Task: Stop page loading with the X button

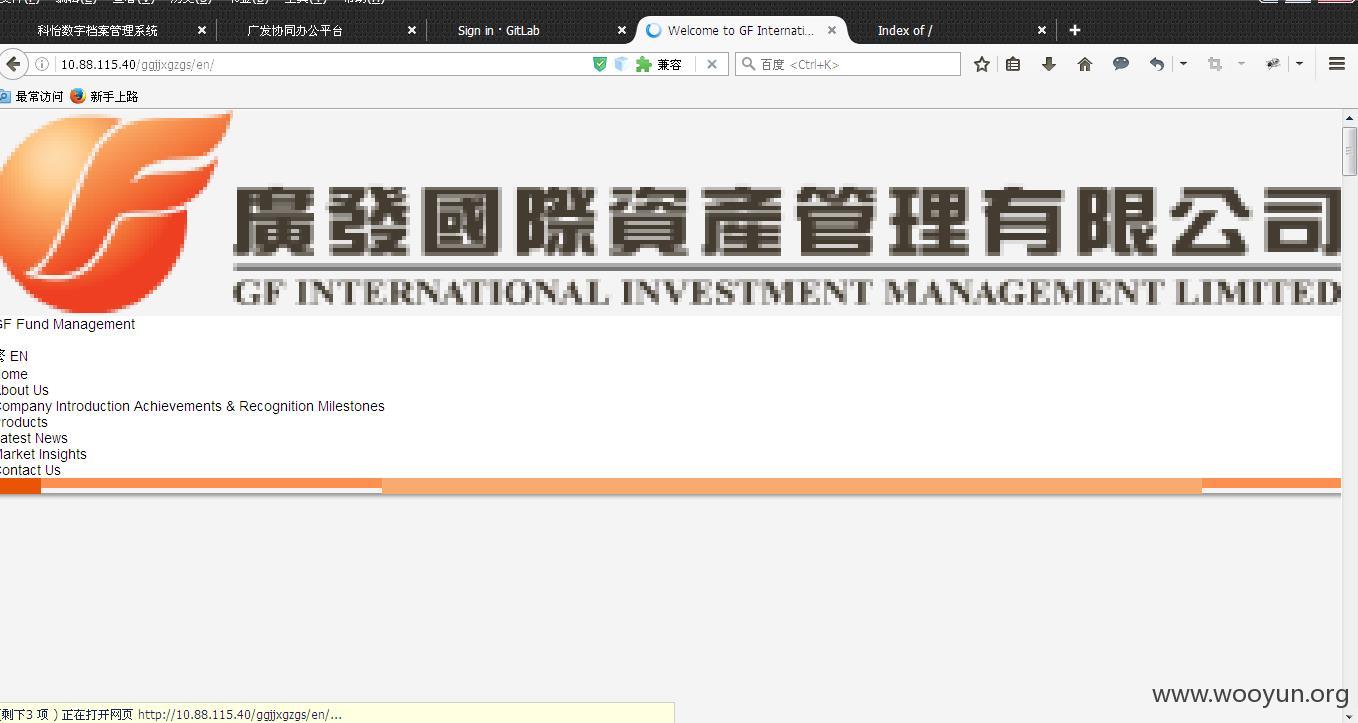Action: 711,64
